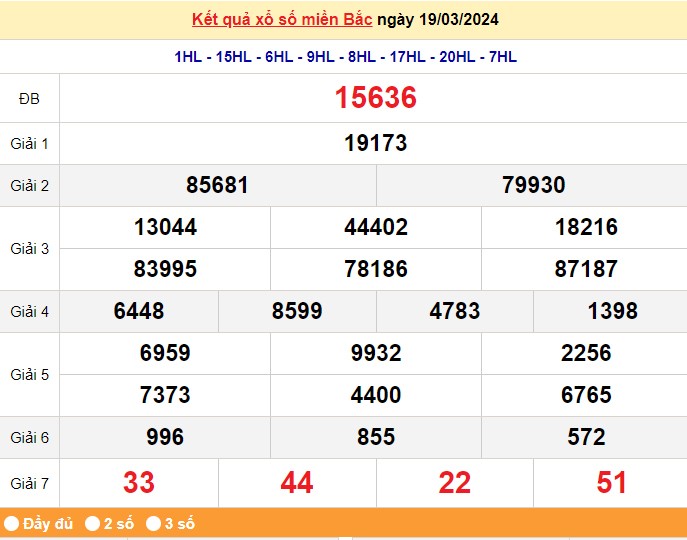Screen dimensions: 687x540
Task: Click the Giải 2 number 79930
Action: [x=533, y=185]
